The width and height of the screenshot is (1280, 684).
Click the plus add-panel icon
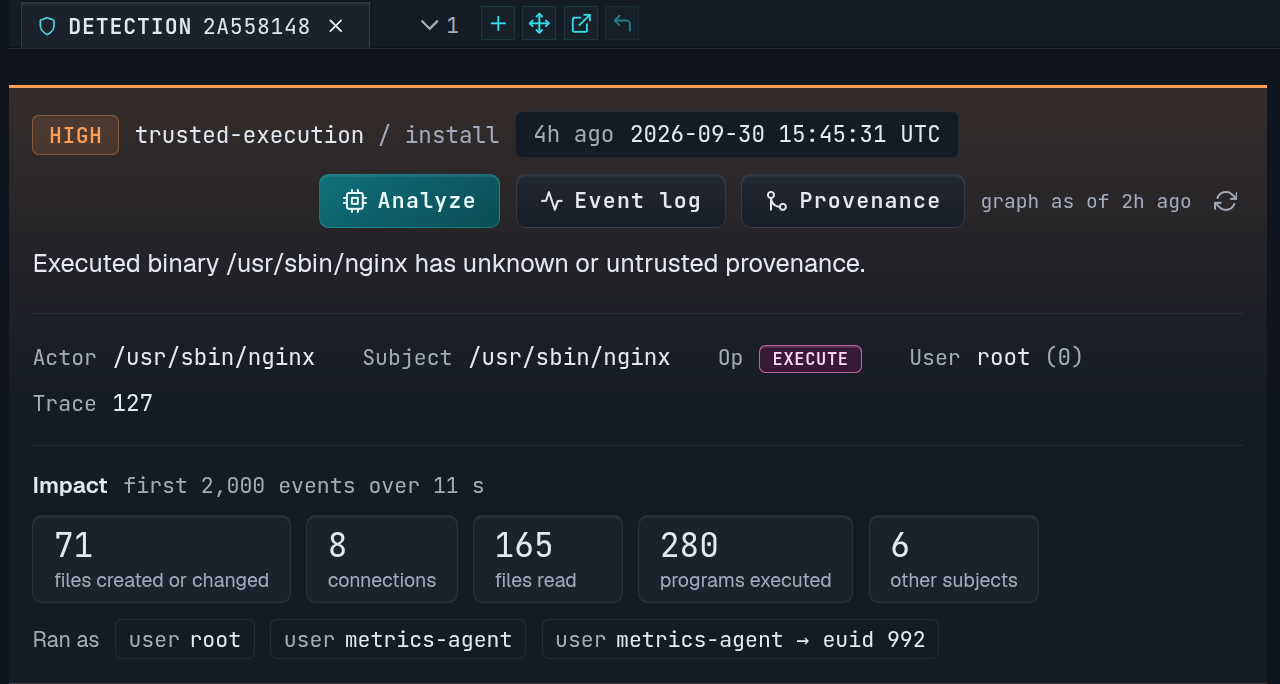498,23
